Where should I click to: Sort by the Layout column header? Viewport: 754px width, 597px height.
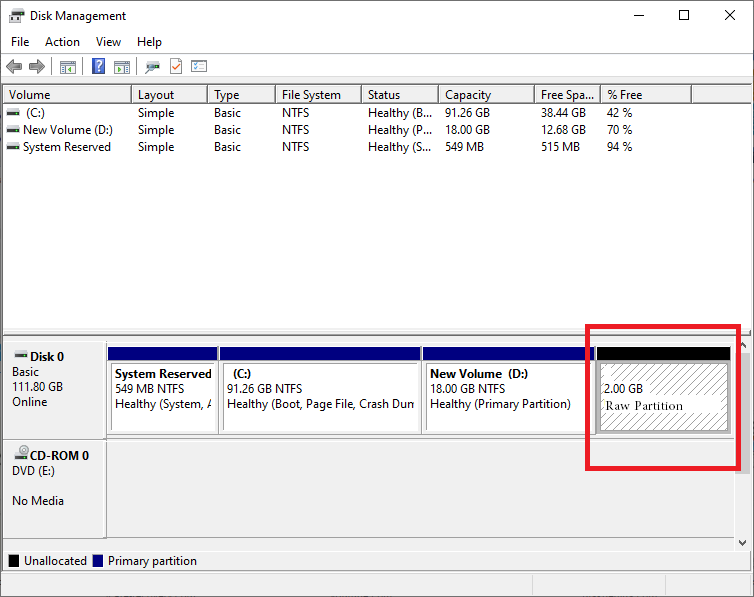tap(170, 95)
